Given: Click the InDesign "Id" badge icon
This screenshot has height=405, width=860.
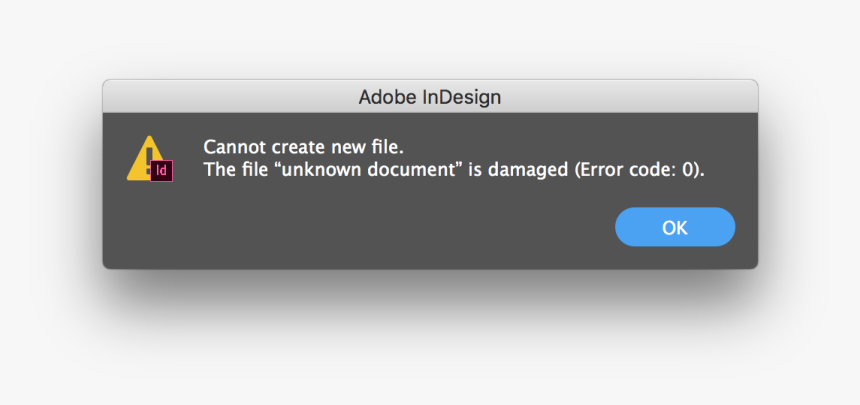Looking at the screenshot, I should point(162,171).
